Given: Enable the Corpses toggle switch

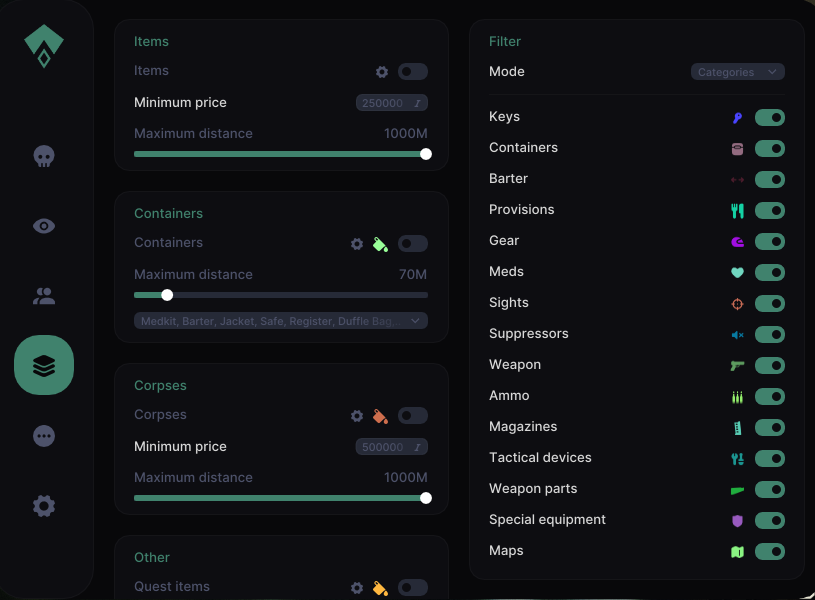Looking at the screenshot, I should click(x=413, y=415).
